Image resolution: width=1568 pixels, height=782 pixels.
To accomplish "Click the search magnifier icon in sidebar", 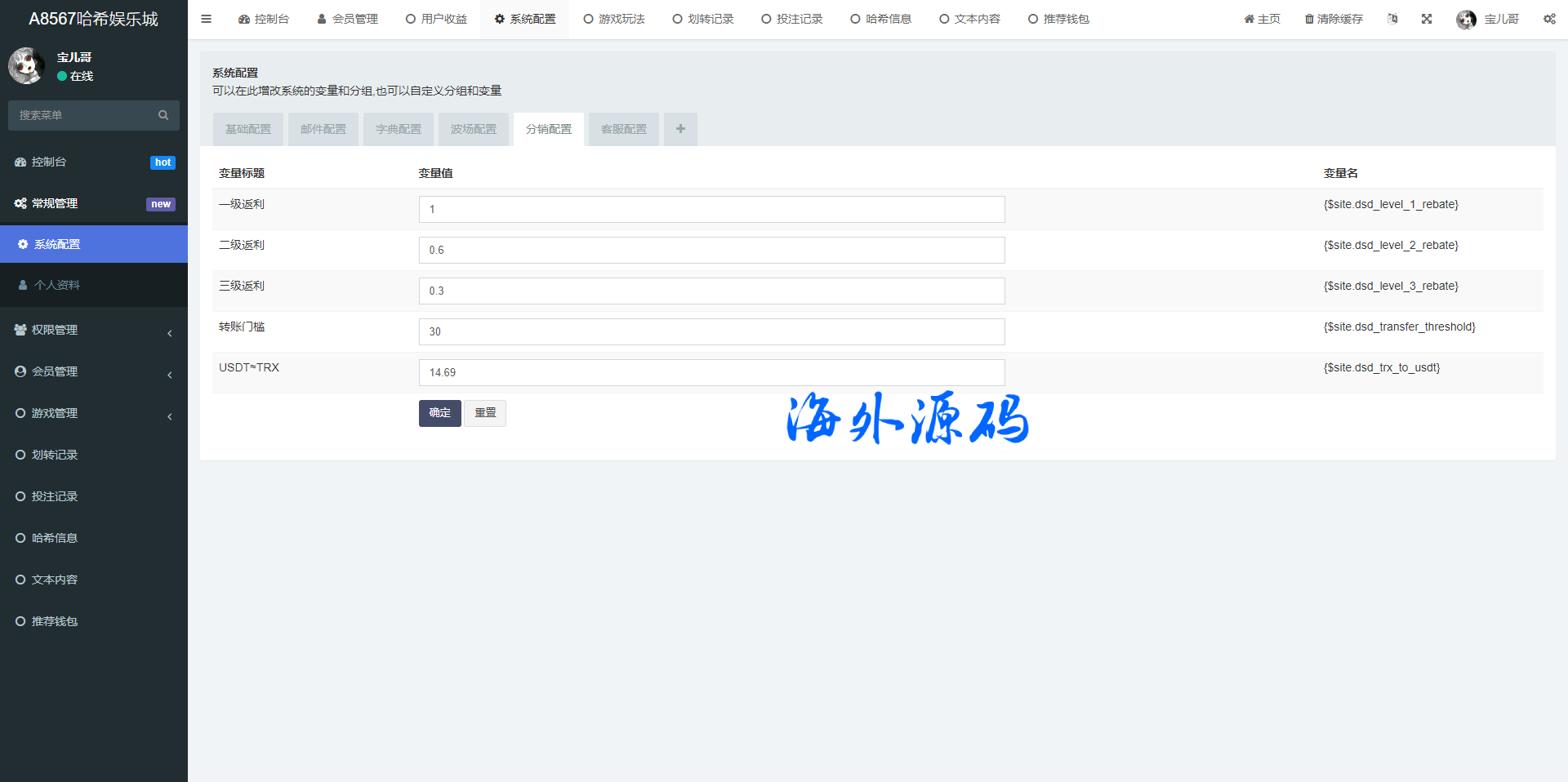I will tap(163, 115).
